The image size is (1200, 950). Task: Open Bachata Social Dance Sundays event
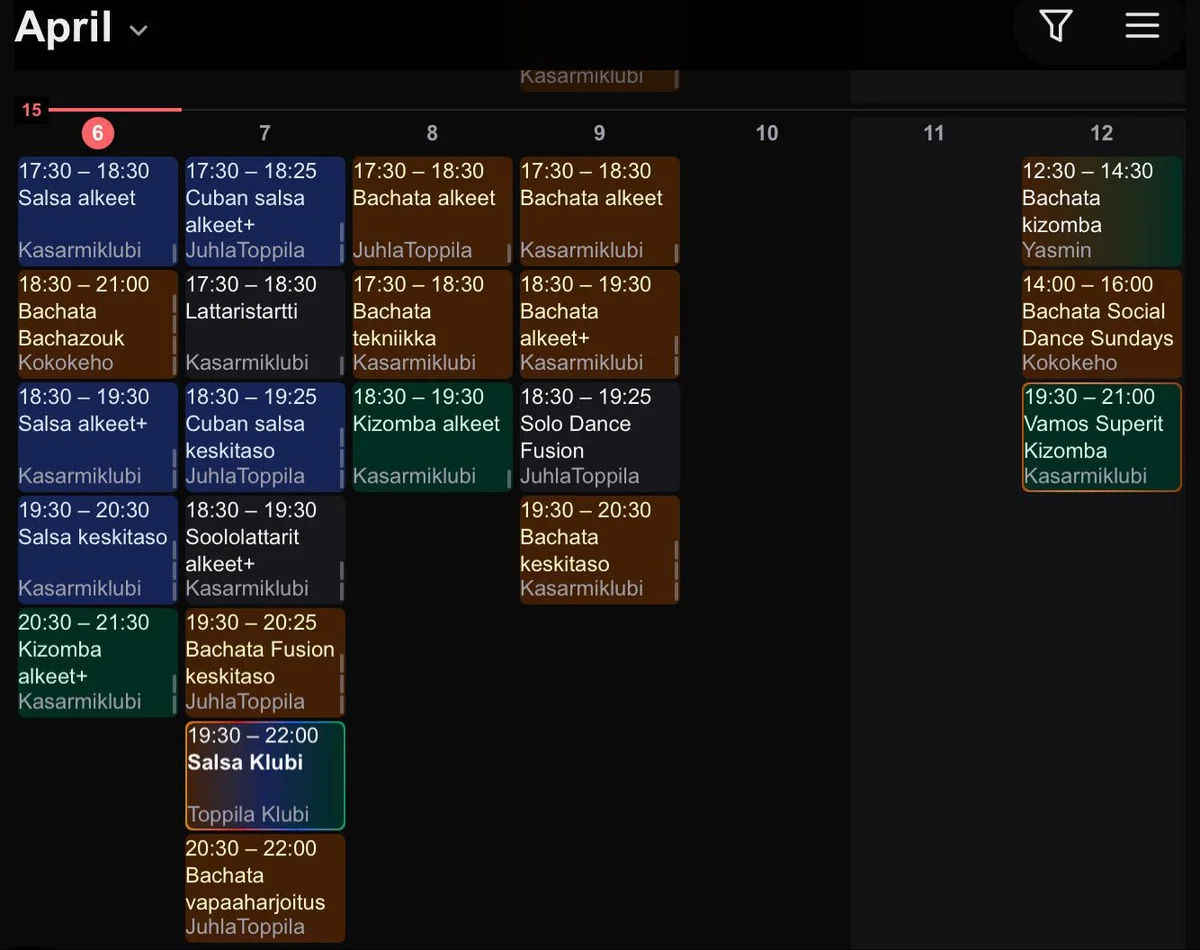(1101, 324)
